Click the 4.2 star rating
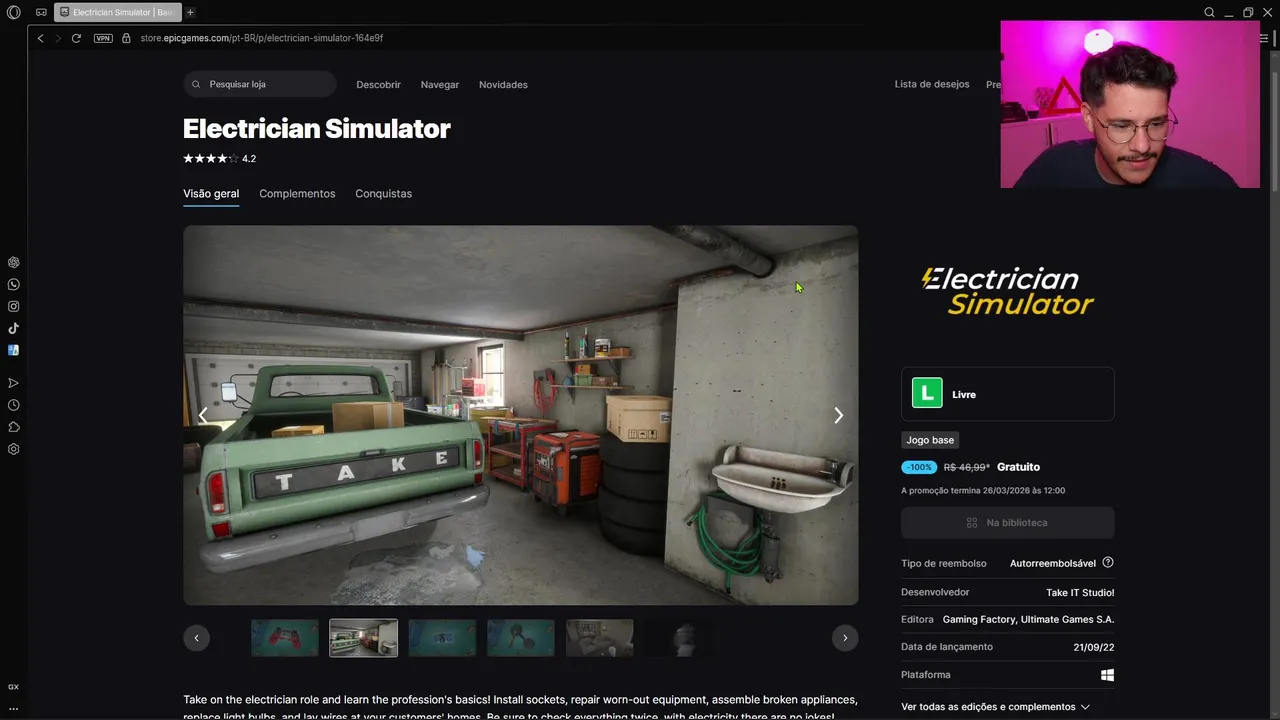Image resolution: width=1280 pixels, height=720 pixels. click(x=219, y=159)
